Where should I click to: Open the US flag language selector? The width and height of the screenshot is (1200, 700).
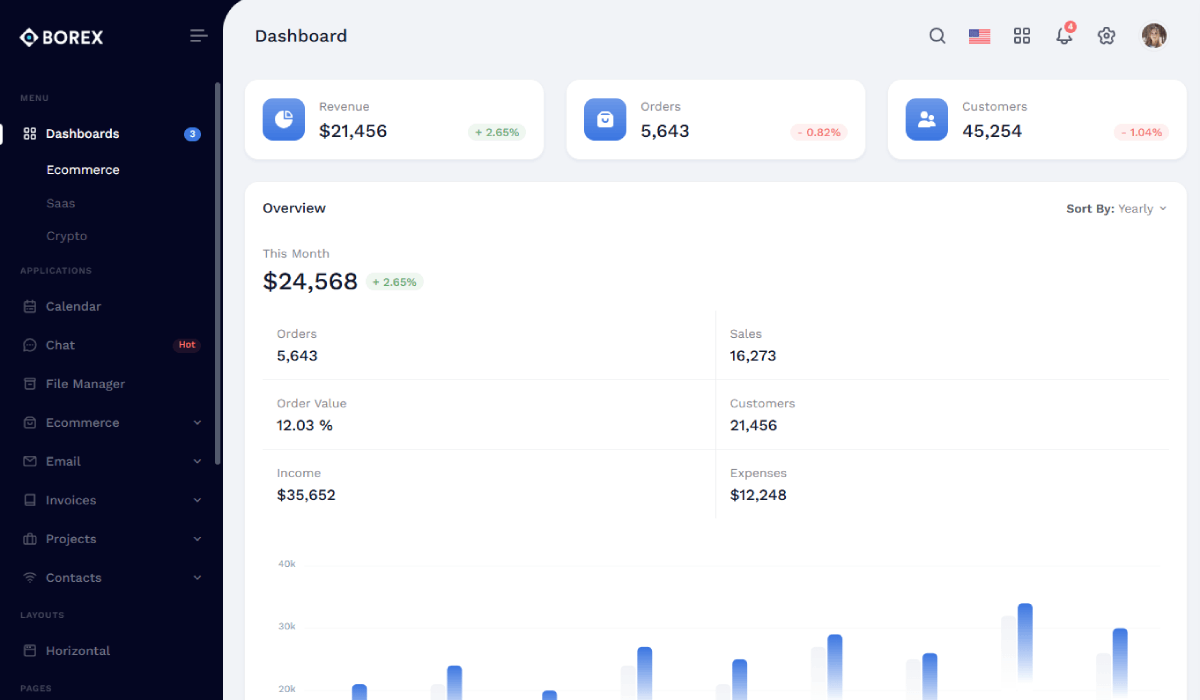coord(980,36)
